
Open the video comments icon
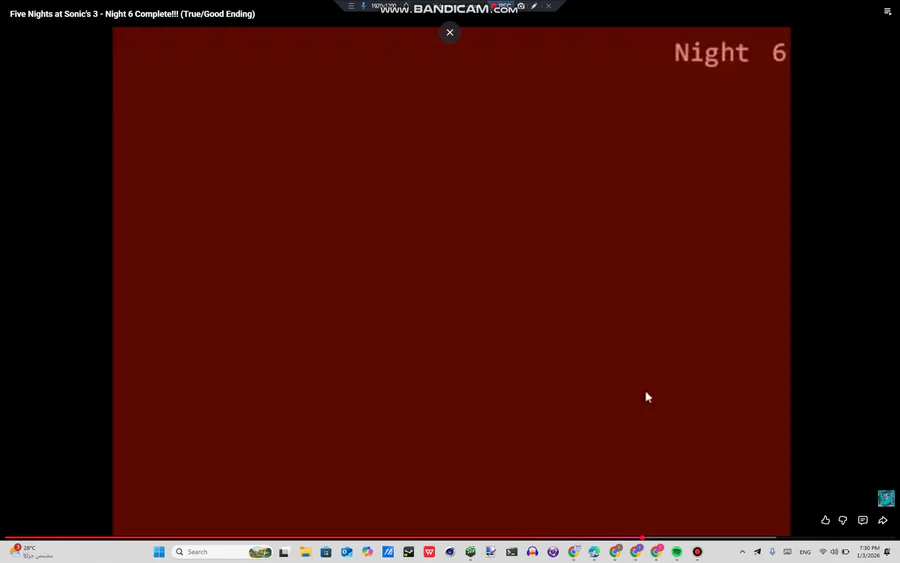coord(863,520)
